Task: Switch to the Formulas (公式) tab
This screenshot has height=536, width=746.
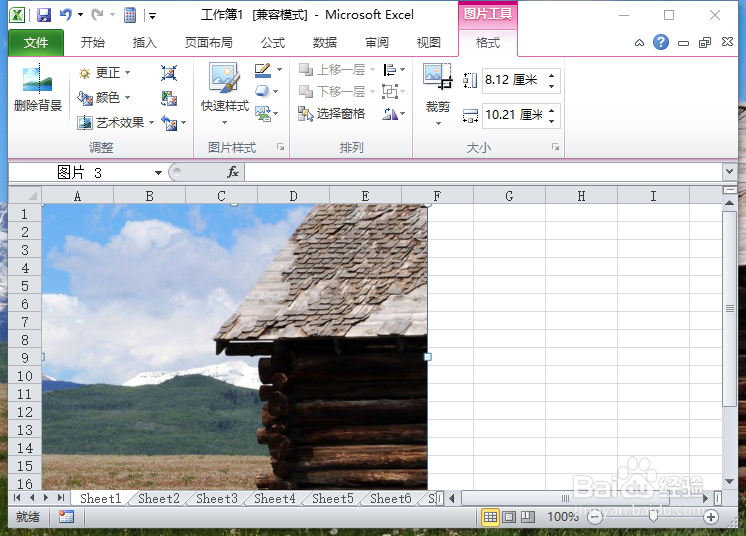Action: coord(273,42)
